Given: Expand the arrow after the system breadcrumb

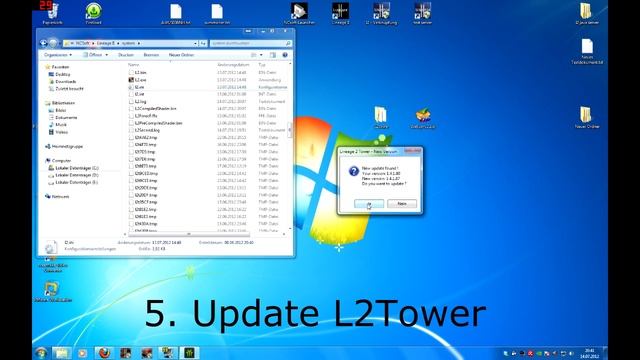Looking at the screenshot, I should click(139, 43).
